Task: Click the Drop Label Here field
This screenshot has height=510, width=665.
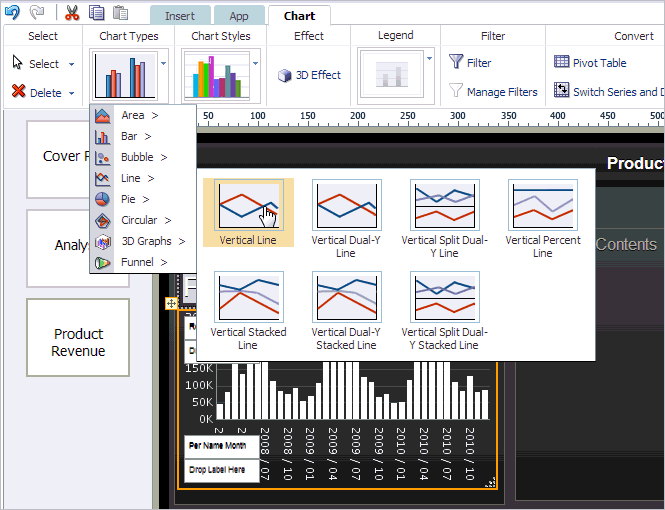Action: point(222,471)
